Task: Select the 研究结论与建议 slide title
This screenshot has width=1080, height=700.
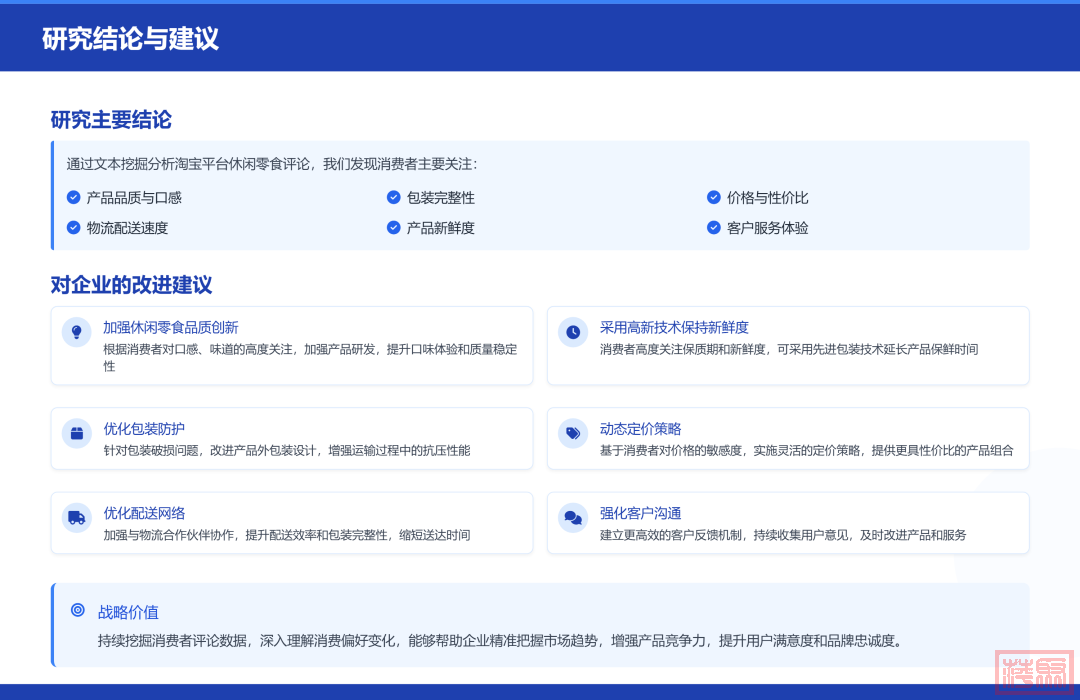Action: tap(130, 39)
